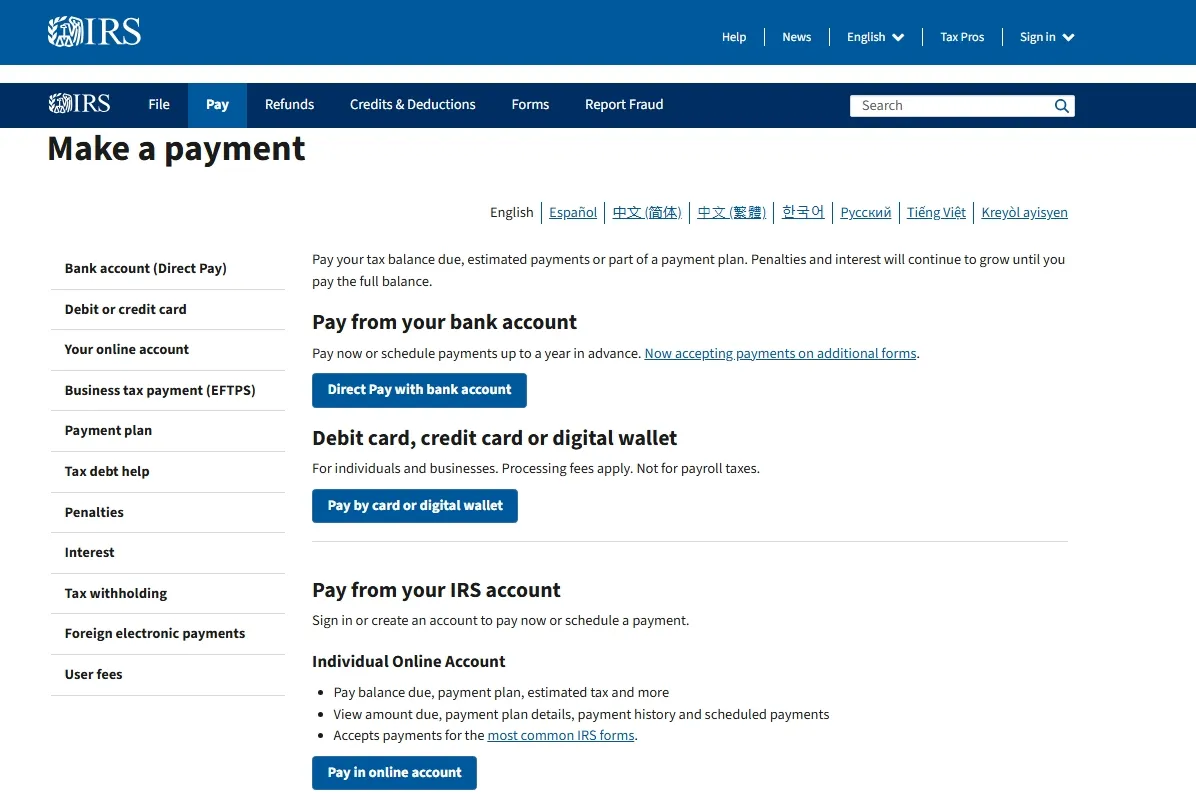This screenshot has height=807, width=1196.
Task: Click the Pay from your IRS account heading
Action: (x=436, y=590)
